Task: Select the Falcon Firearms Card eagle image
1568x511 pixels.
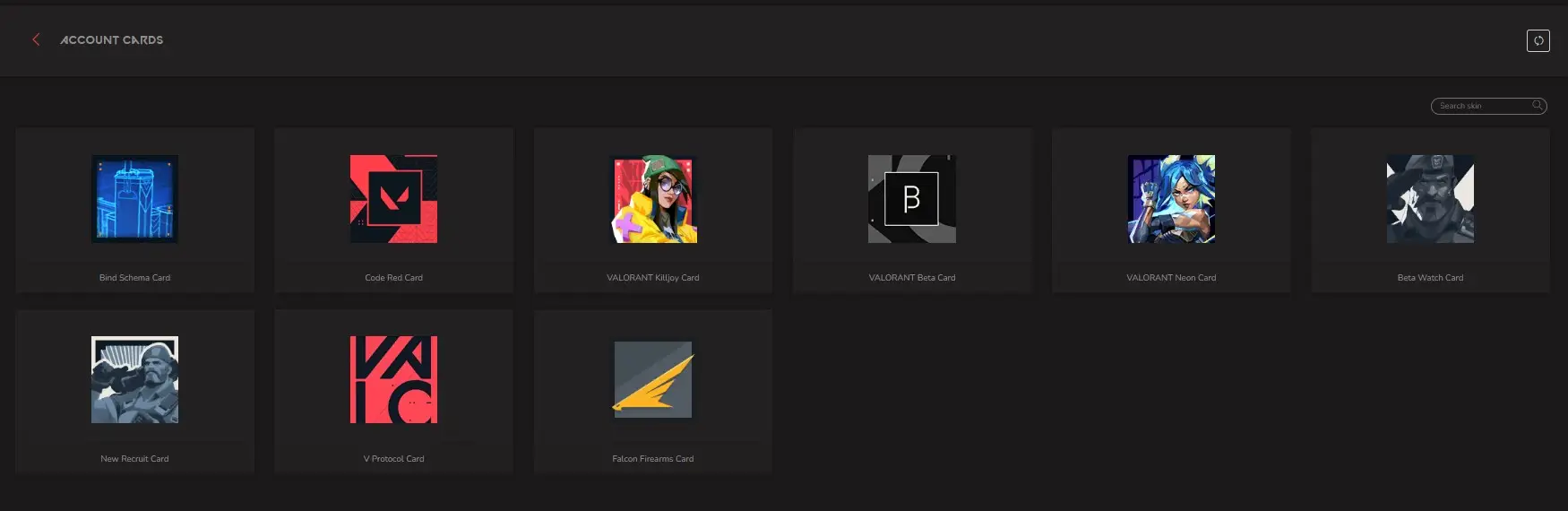Action: [653, 380]
